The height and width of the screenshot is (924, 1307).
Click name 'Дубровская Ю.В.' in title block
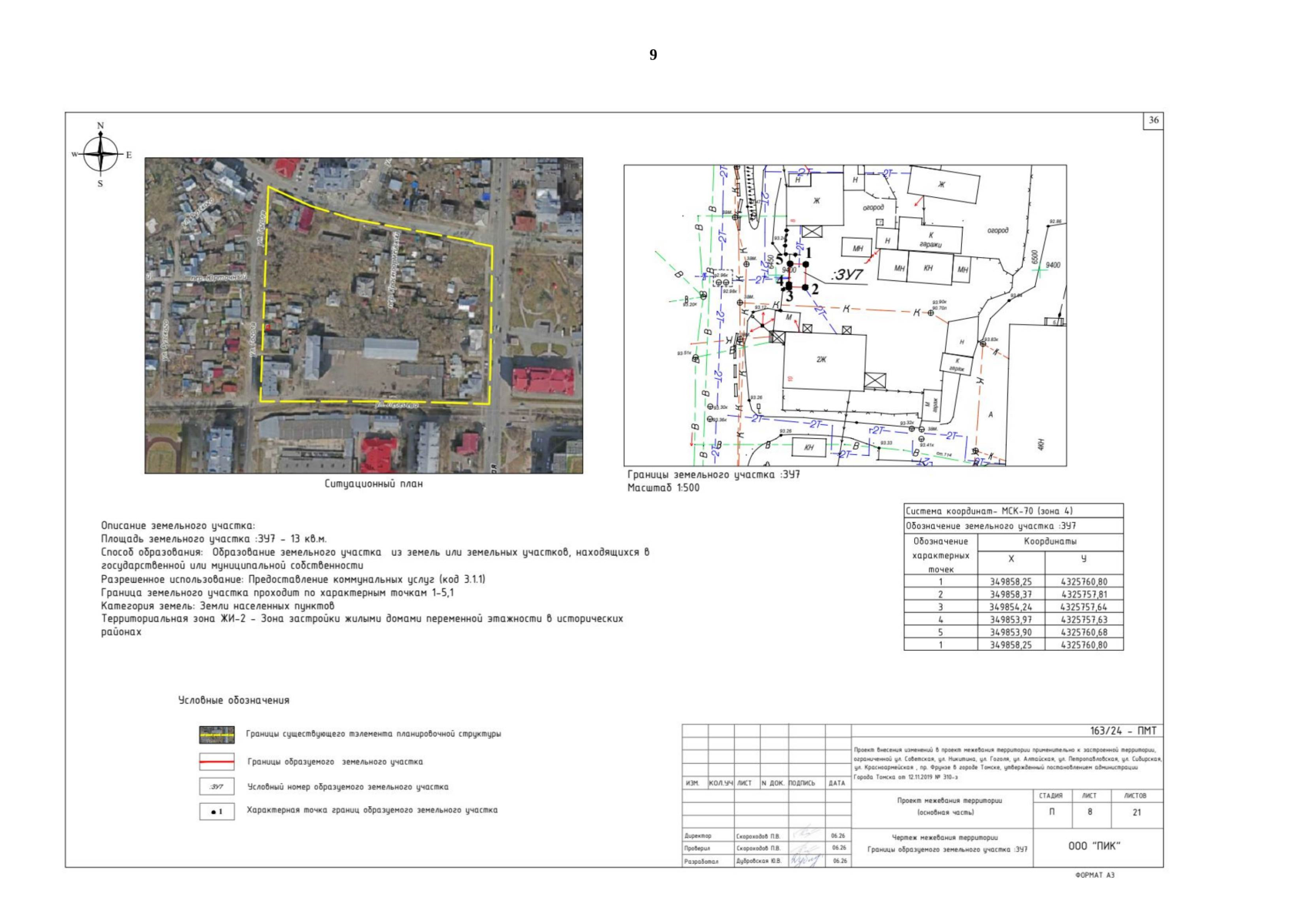pyautogui.click(x=759, y=862)
